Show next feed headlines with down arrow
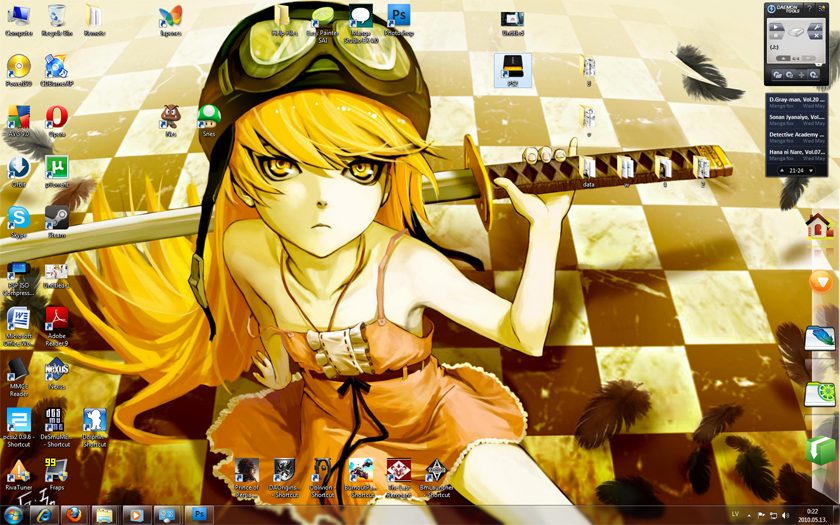840x525 pixels. point(811,170)
